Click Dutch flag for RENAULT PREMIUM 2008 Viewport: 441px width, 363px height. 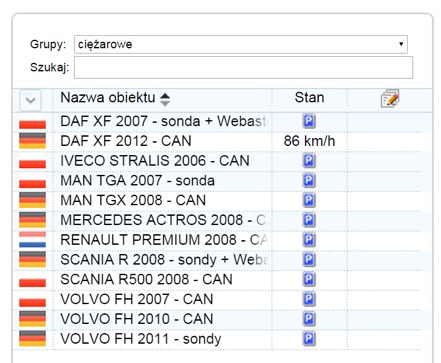32,240
